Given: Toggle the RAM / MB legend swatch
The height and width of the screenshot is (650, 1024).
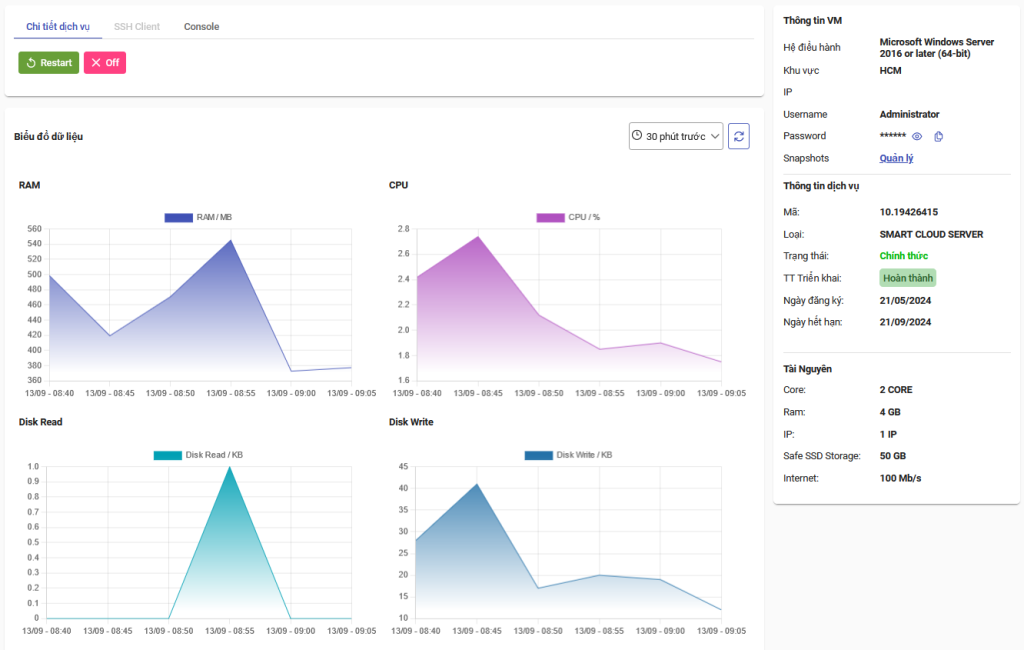Looking at the screenshot, I should click(x=178, y=218).
